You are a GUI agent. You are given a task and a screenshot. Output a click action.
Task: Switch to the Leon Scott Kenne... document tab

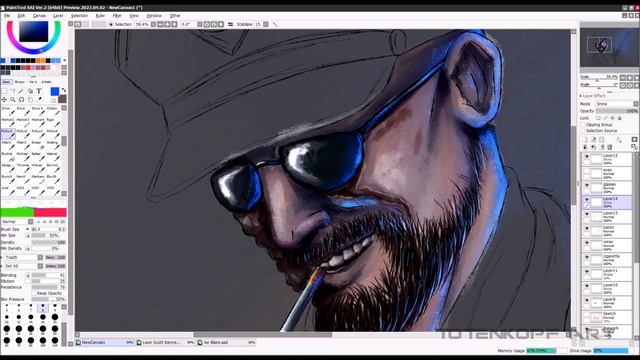(165, 342)
